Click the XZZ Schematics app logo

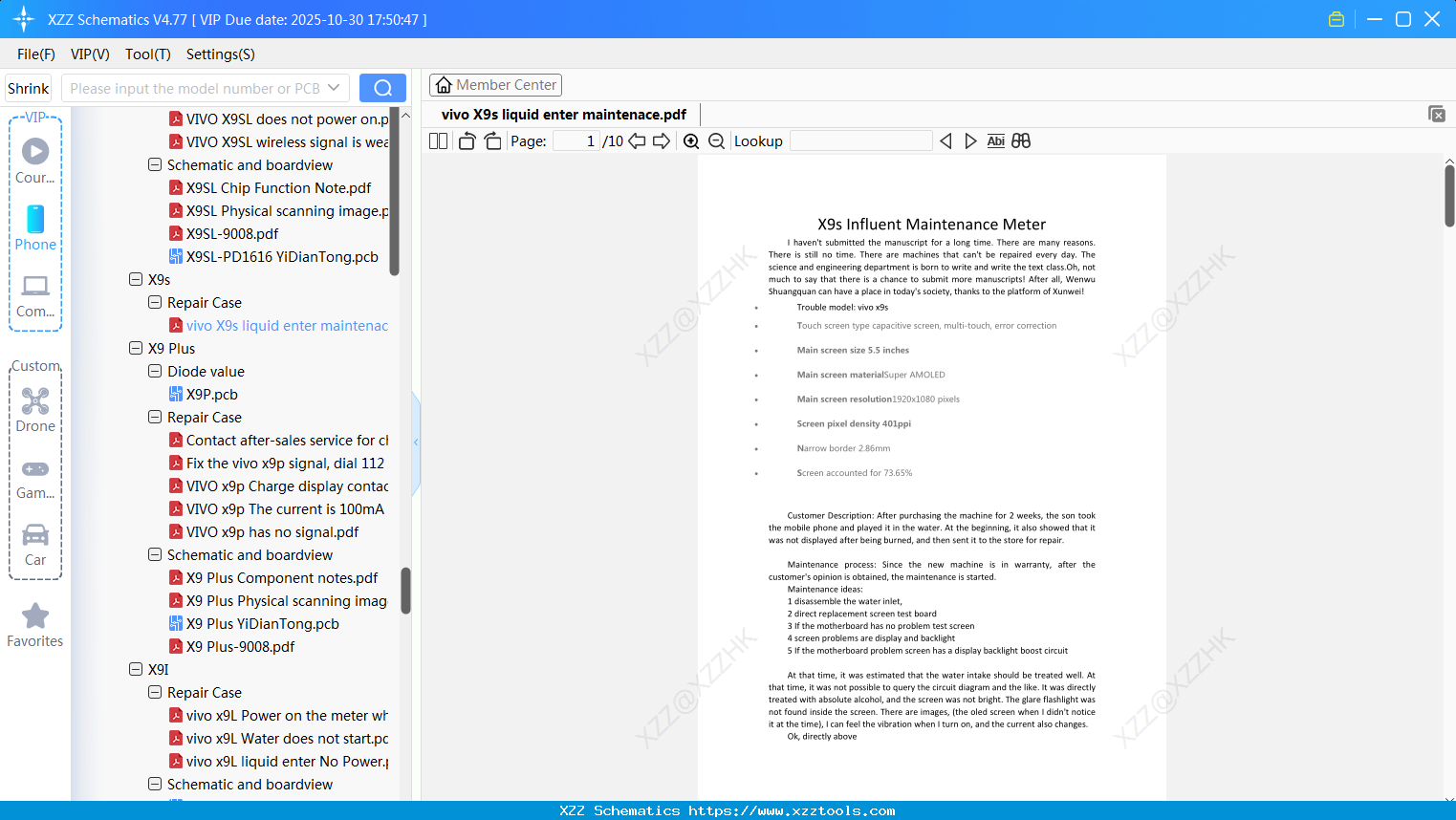tap(24, 19)
